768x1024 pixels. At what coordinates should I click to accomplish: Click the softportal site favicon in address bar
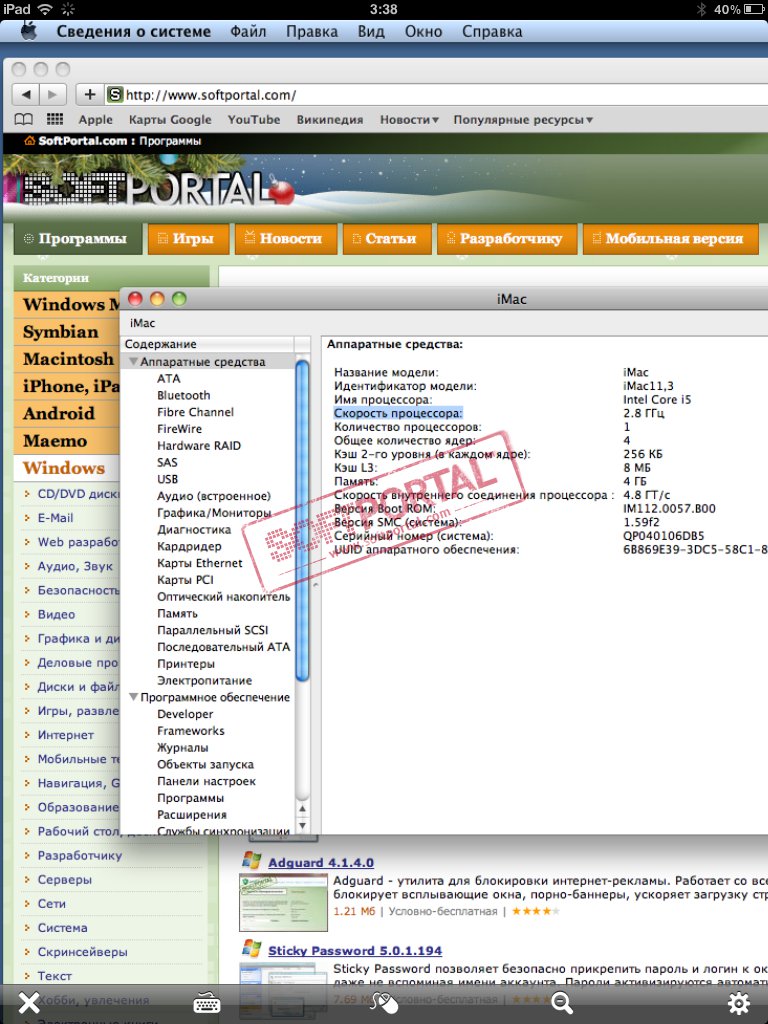point(115,95)
